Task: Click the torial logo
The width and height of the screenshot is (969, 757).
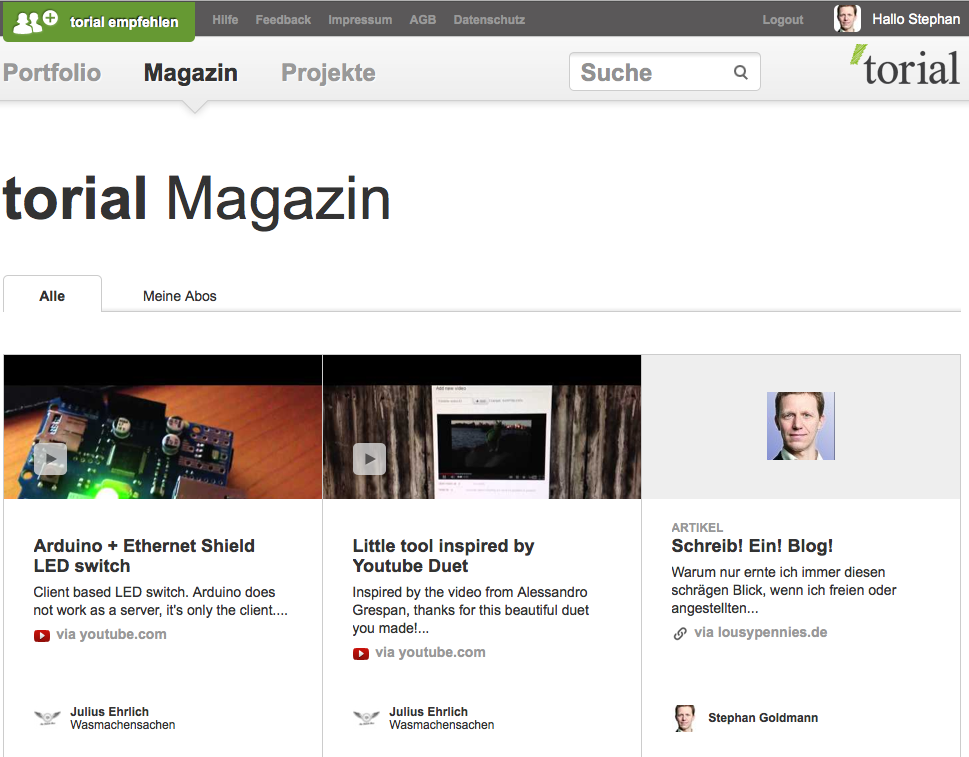Action: (905, 66)
